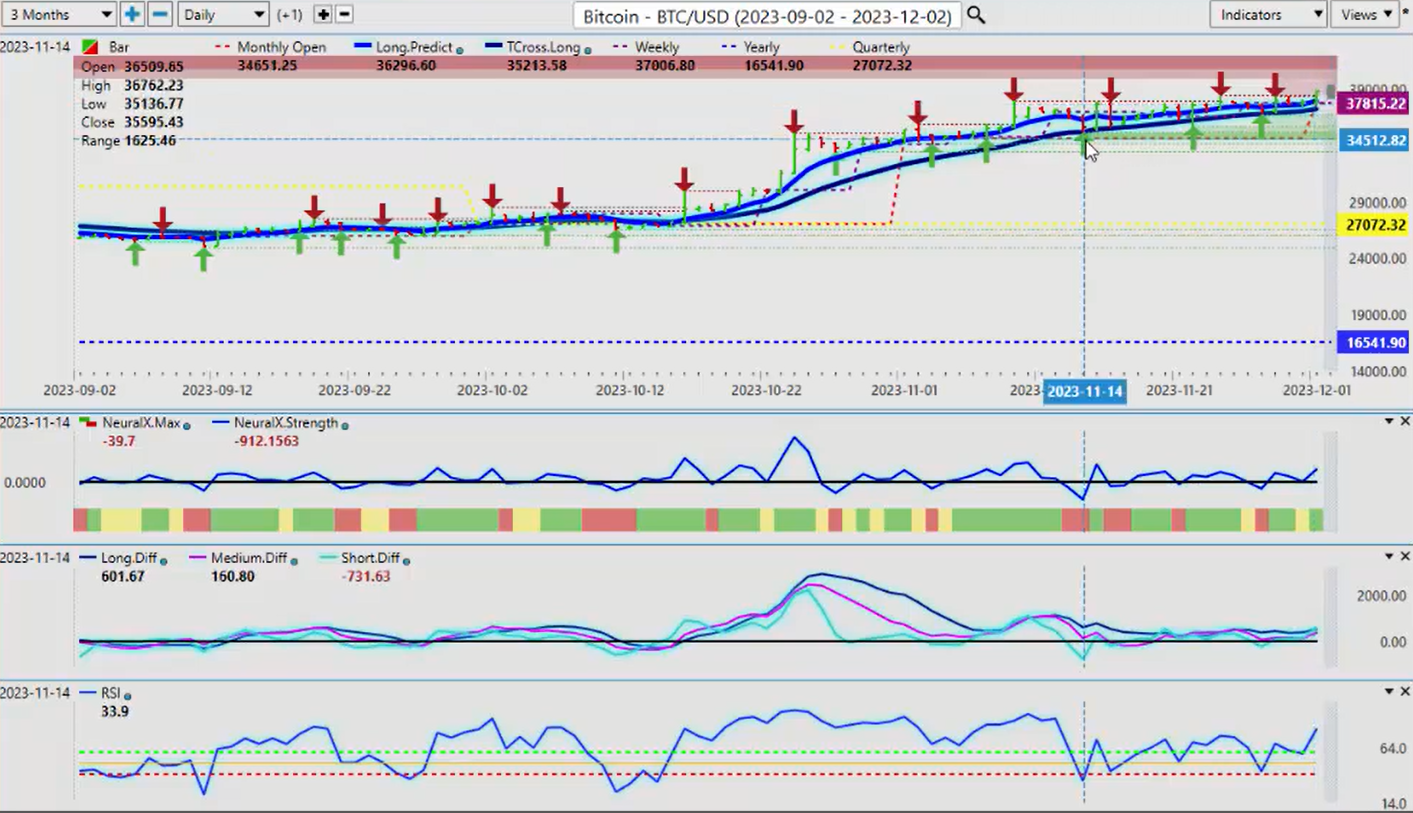Click the minus zoom-out button next to the blue plus
This screenshot has height=813, width=1413.
point(160,14)
